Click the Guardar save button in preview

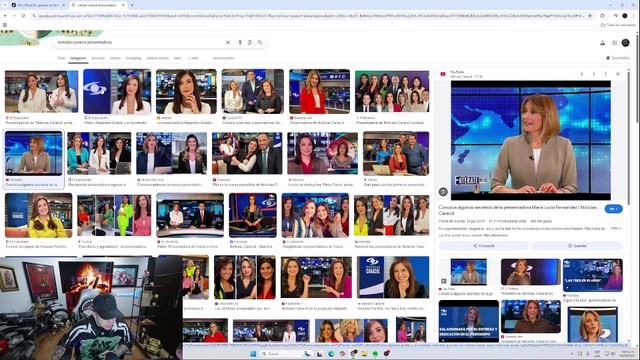577,246
